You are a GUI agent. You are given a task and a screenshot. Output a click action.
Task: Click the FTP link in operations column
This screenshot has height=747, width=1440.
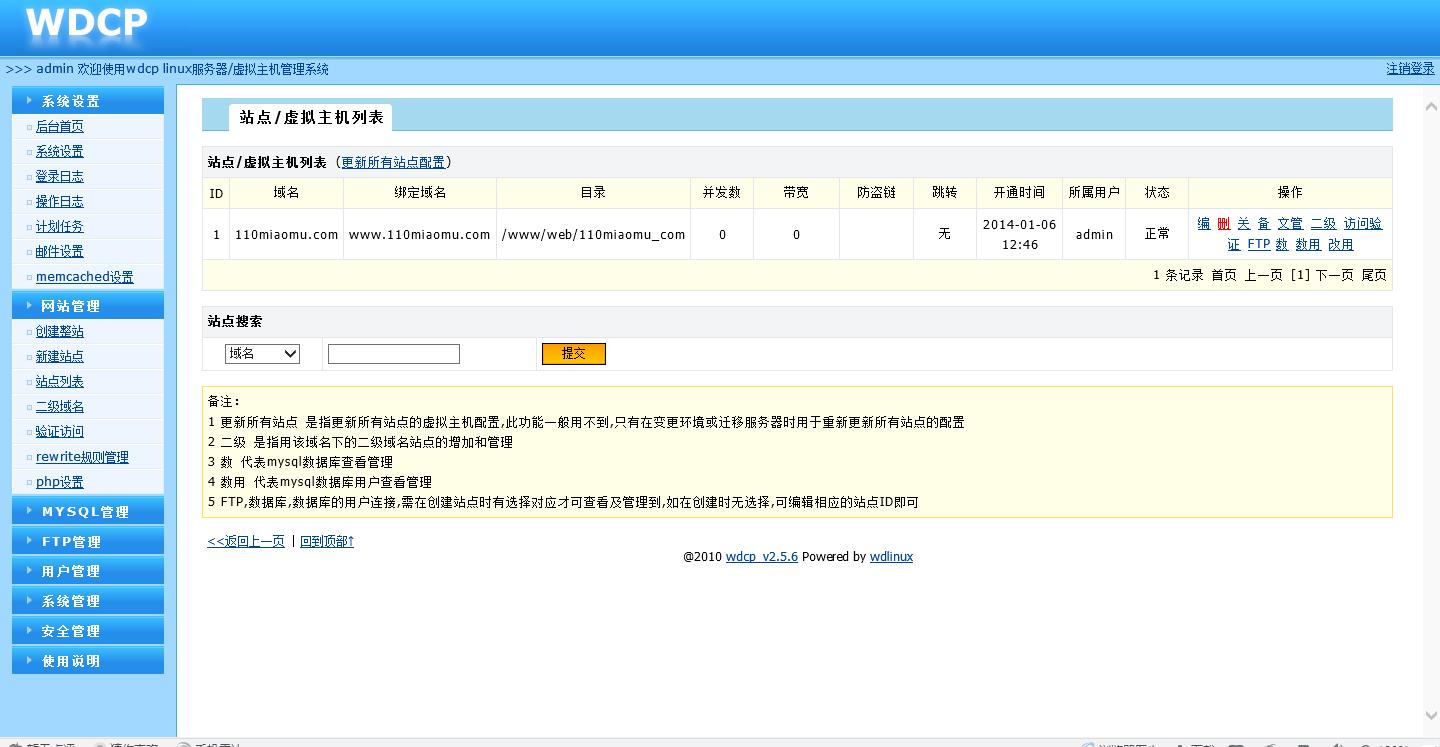point(1258,244)
